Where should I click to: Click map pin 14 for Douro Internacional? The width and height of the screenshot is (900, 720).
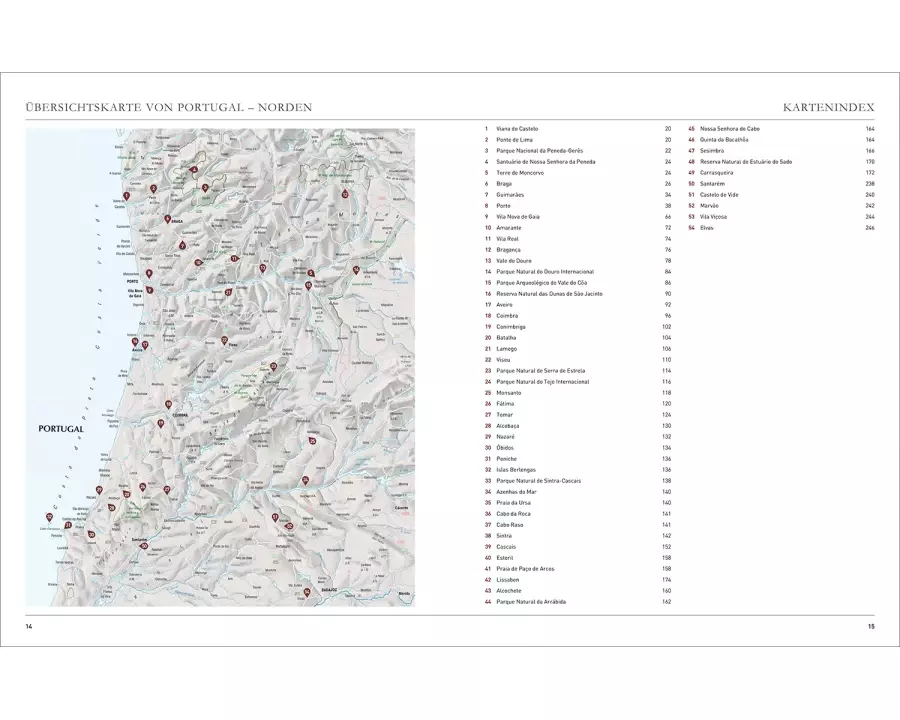pyautogui.click(x=356, y=269)
